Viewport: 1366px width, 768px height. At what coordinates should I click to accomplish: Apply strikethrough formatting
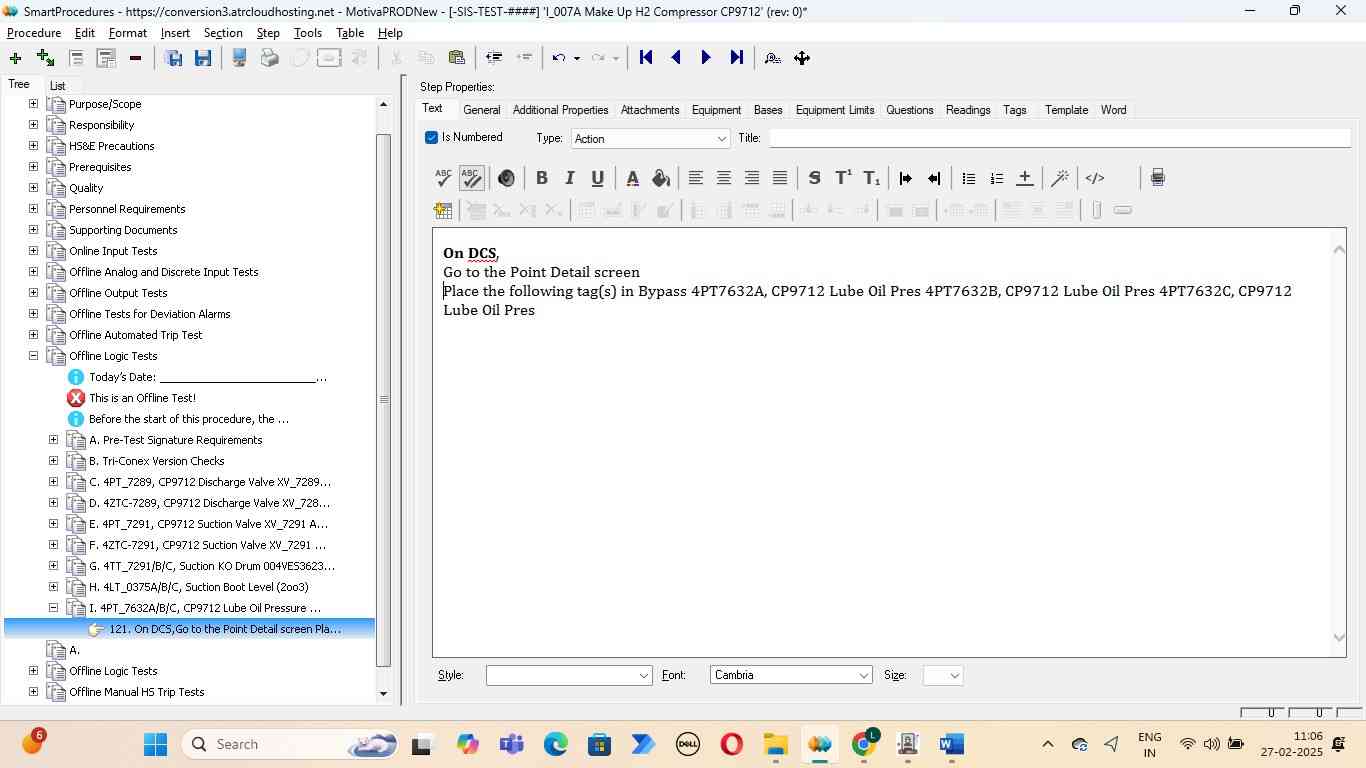point(814,178)
